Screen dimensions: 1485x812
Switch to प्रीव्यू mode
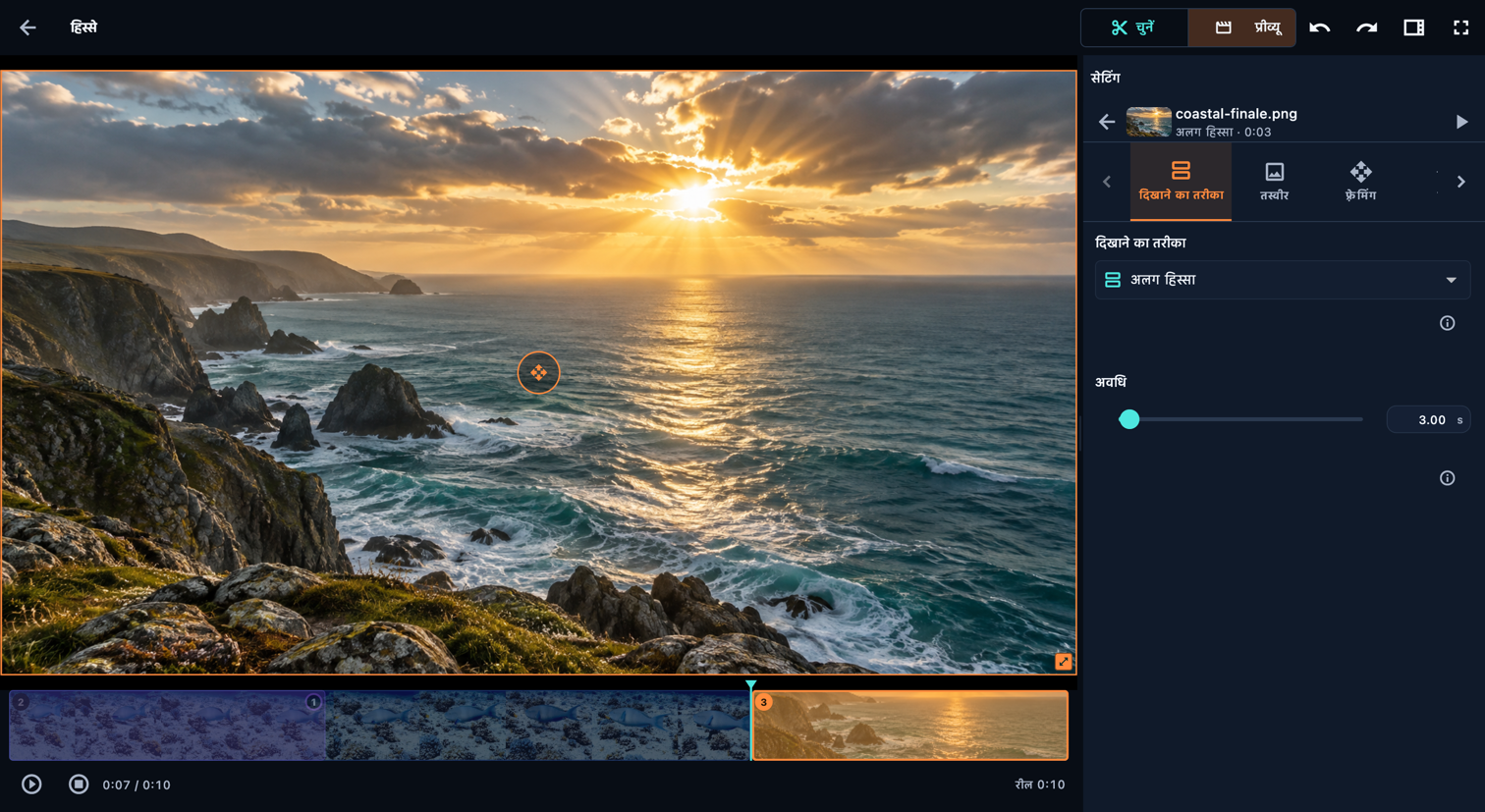tap(1242, 27)
